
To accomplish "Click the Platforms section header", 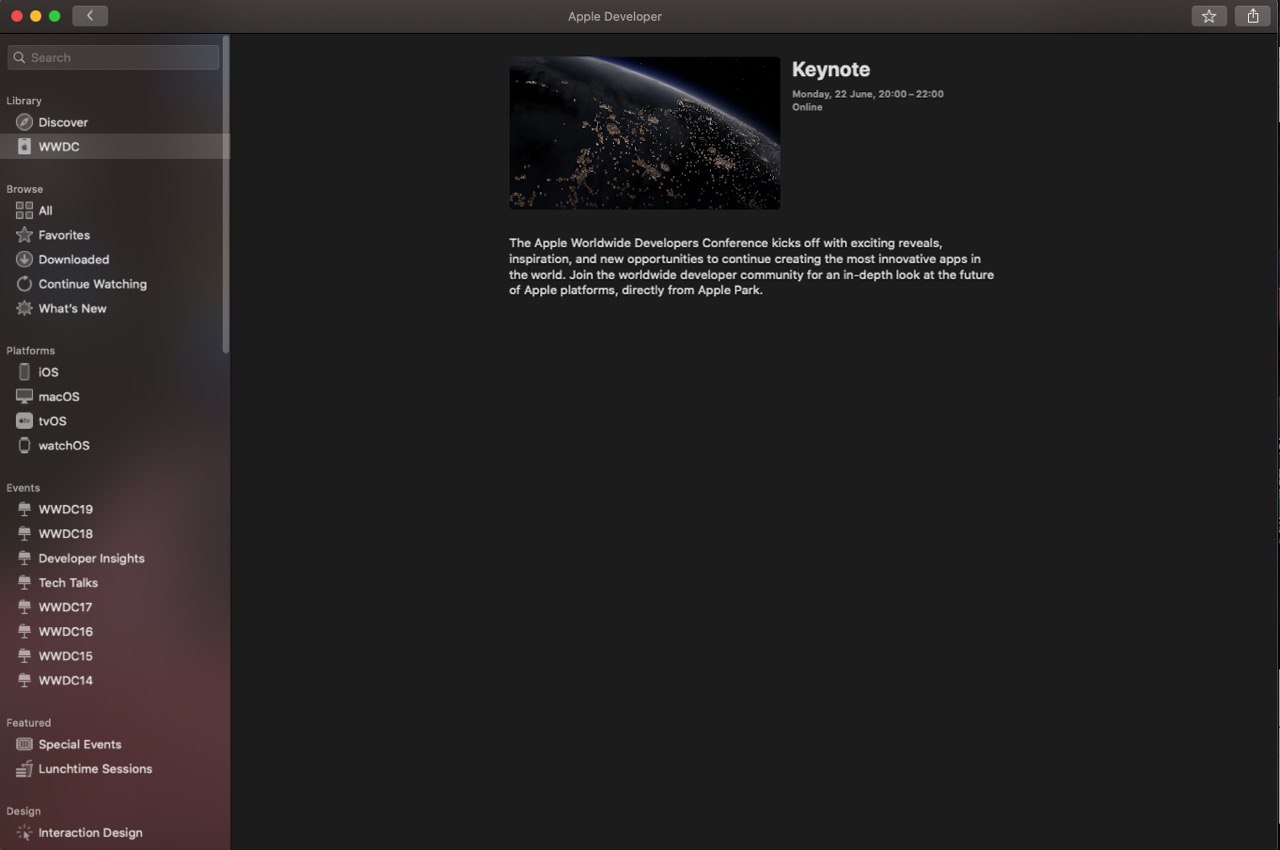I will [x=31, y=351].
